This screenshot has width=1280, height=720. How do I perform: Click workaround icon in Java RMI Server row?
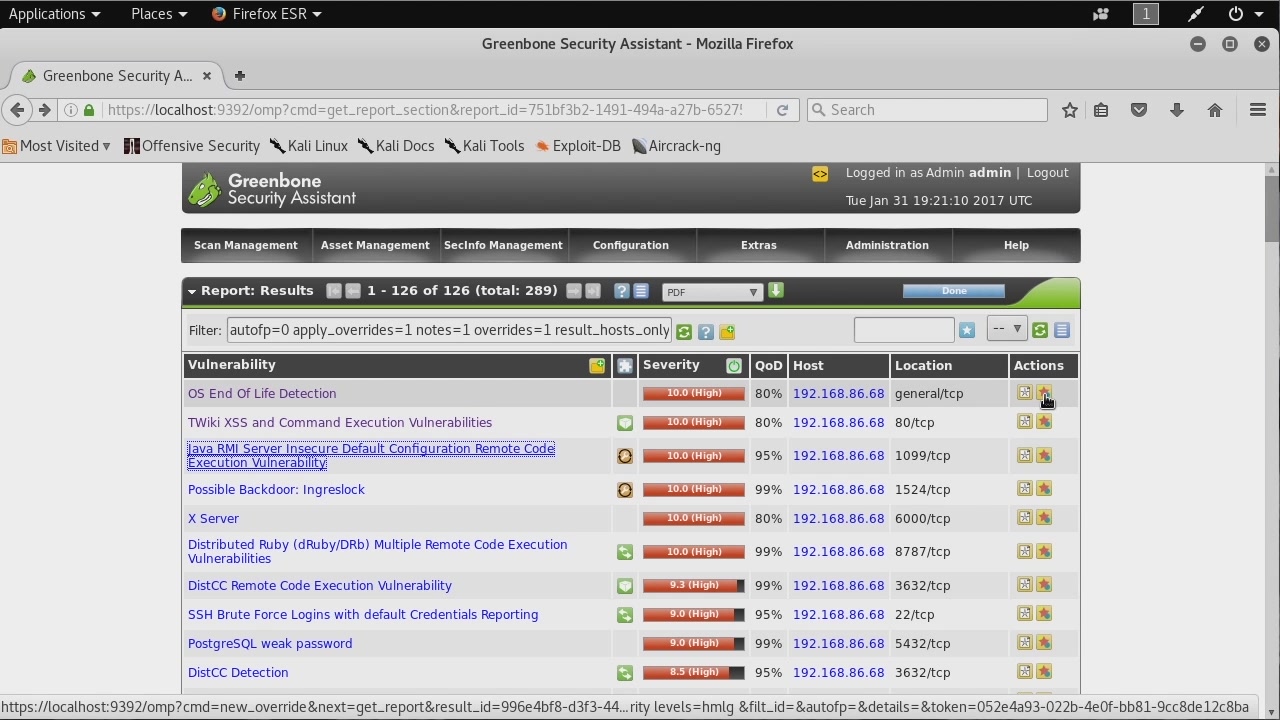[x=625, y=456]
